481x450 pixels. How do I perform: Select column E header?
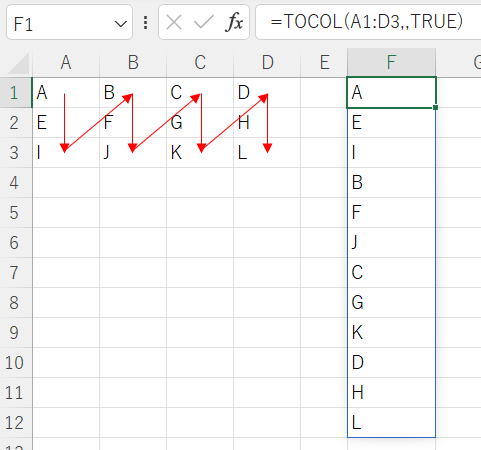324,62
